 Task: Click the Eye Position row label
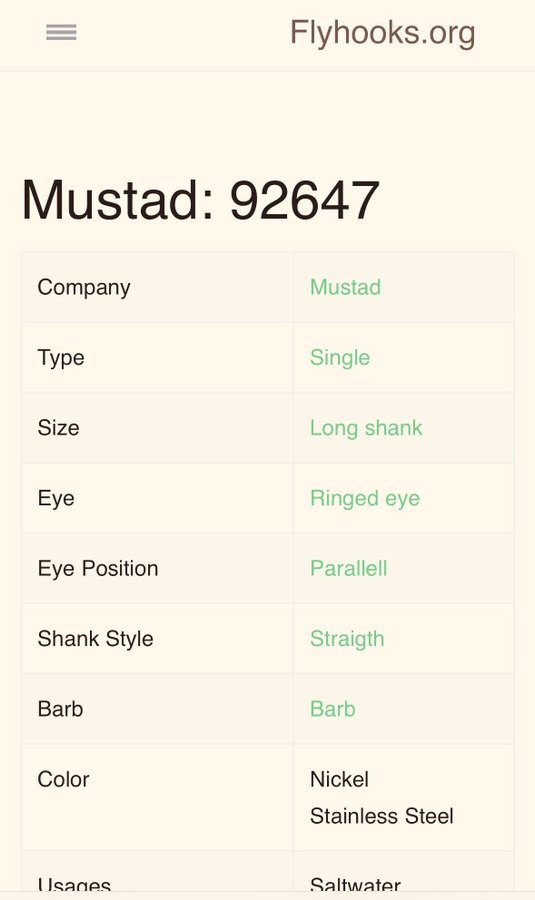tap(98, 568)
